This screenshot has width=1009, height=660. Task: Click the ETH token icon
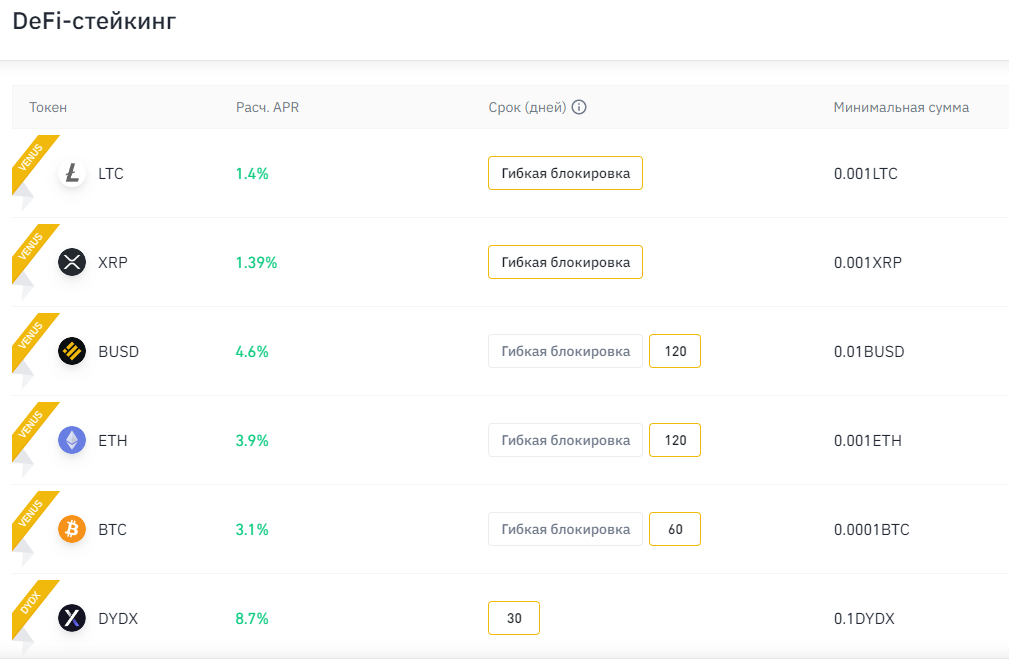pos(71,440)
